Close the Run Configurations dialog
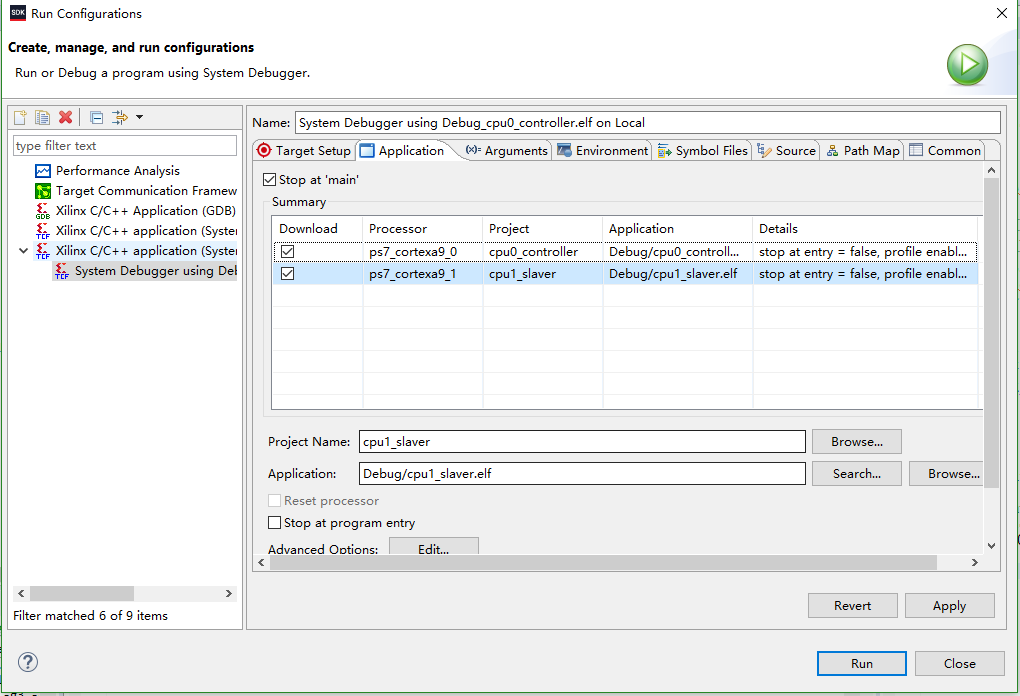 point(960,663)
